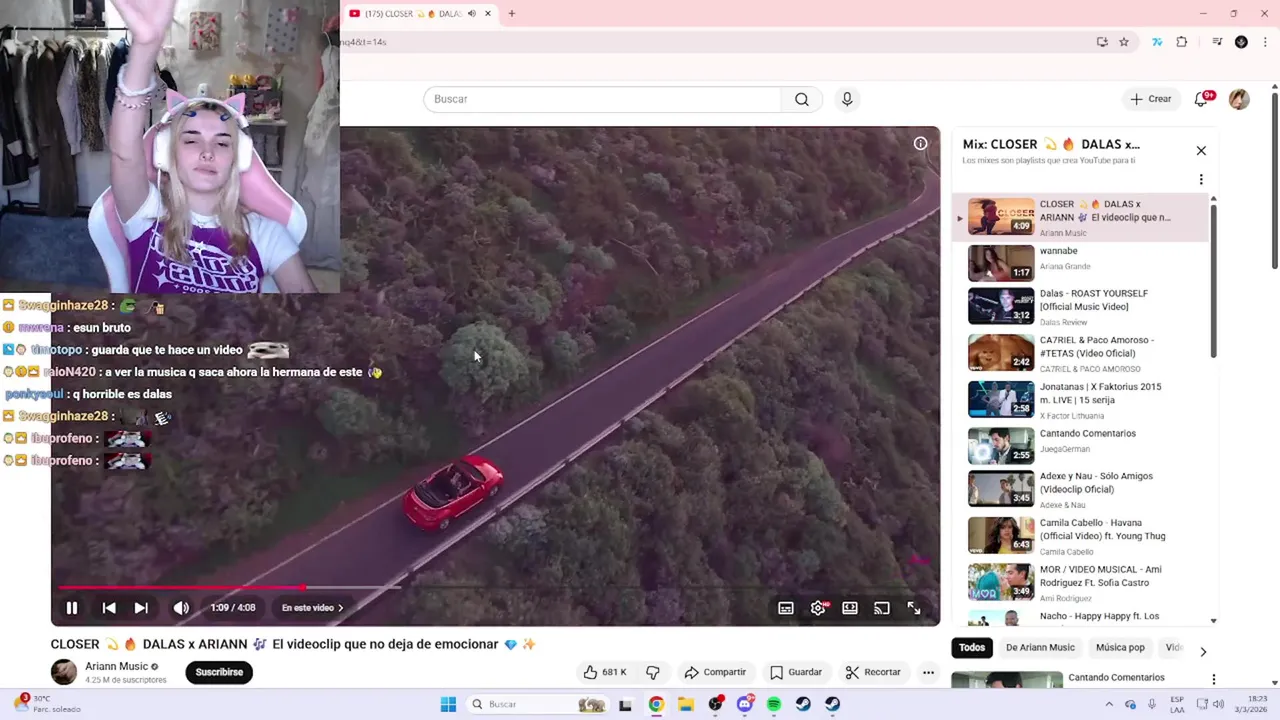Skip to the next video in the player

pyautogui.click(x=141, y=608)
